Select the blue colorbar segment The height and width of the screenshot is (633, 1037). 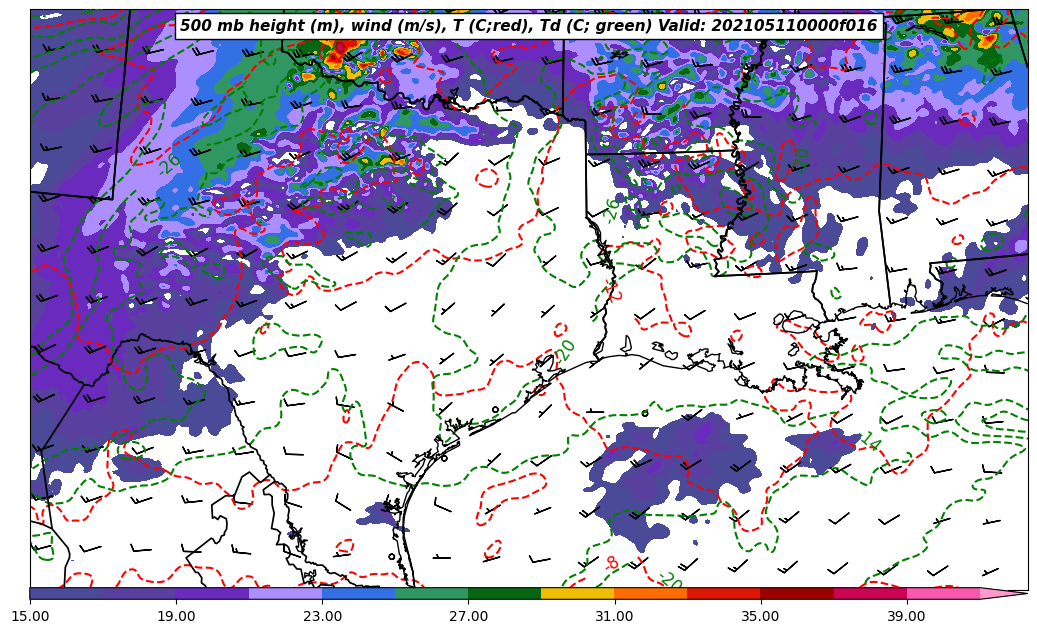pyautogui.click(x=358, y=593)
